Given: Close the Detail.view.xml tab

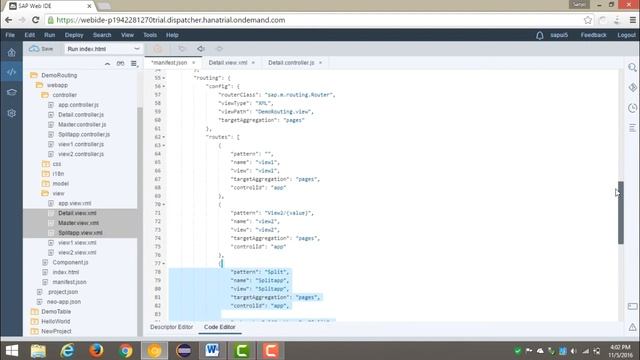Looking at the screenshot, I should tap(253, 62).
